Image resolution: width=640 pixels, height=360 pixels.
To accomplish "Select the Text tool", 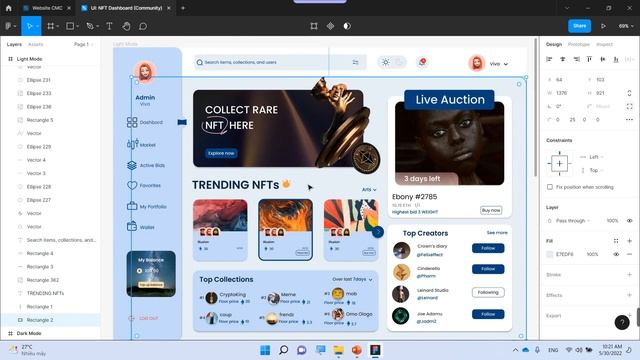I will [109, 26].
